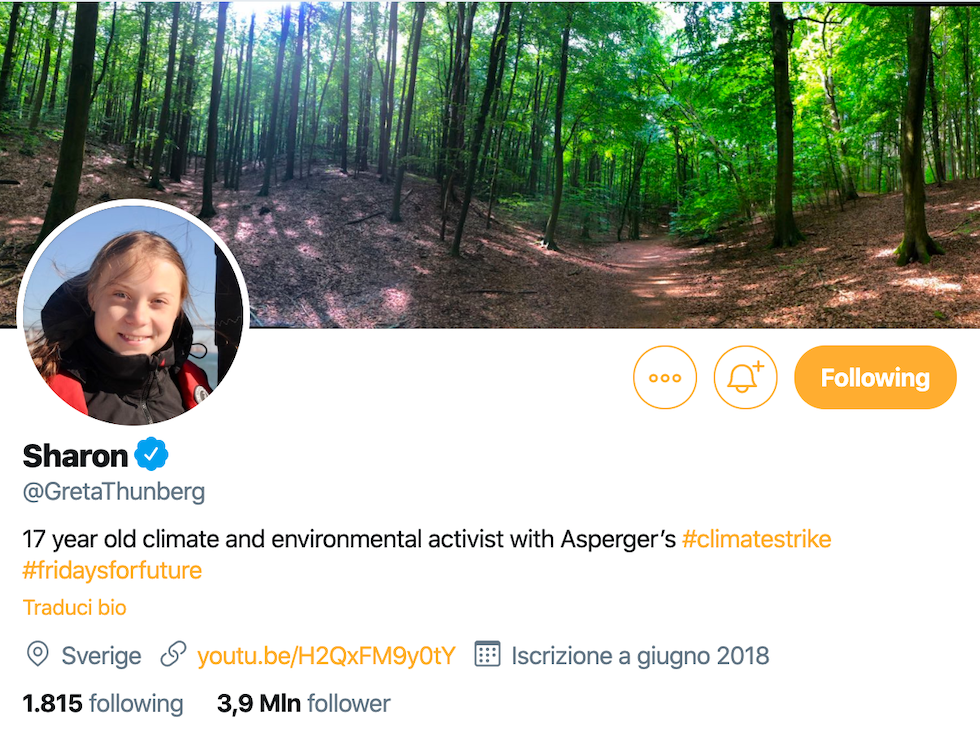Click the @GretaThunberg handle
Image resolution: width=980 pixels, height=730 pixels.
pyautogui.click(x=113, y=491)
